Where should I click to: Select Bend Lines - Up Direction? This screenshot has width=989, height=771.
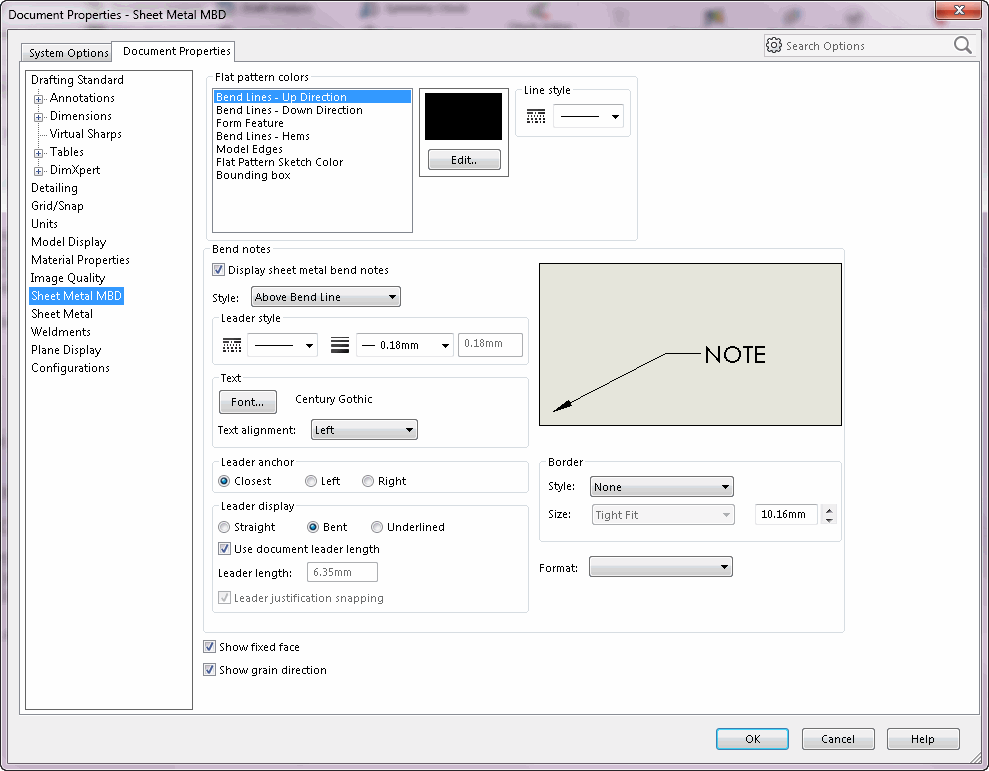[x=312, y=97]
